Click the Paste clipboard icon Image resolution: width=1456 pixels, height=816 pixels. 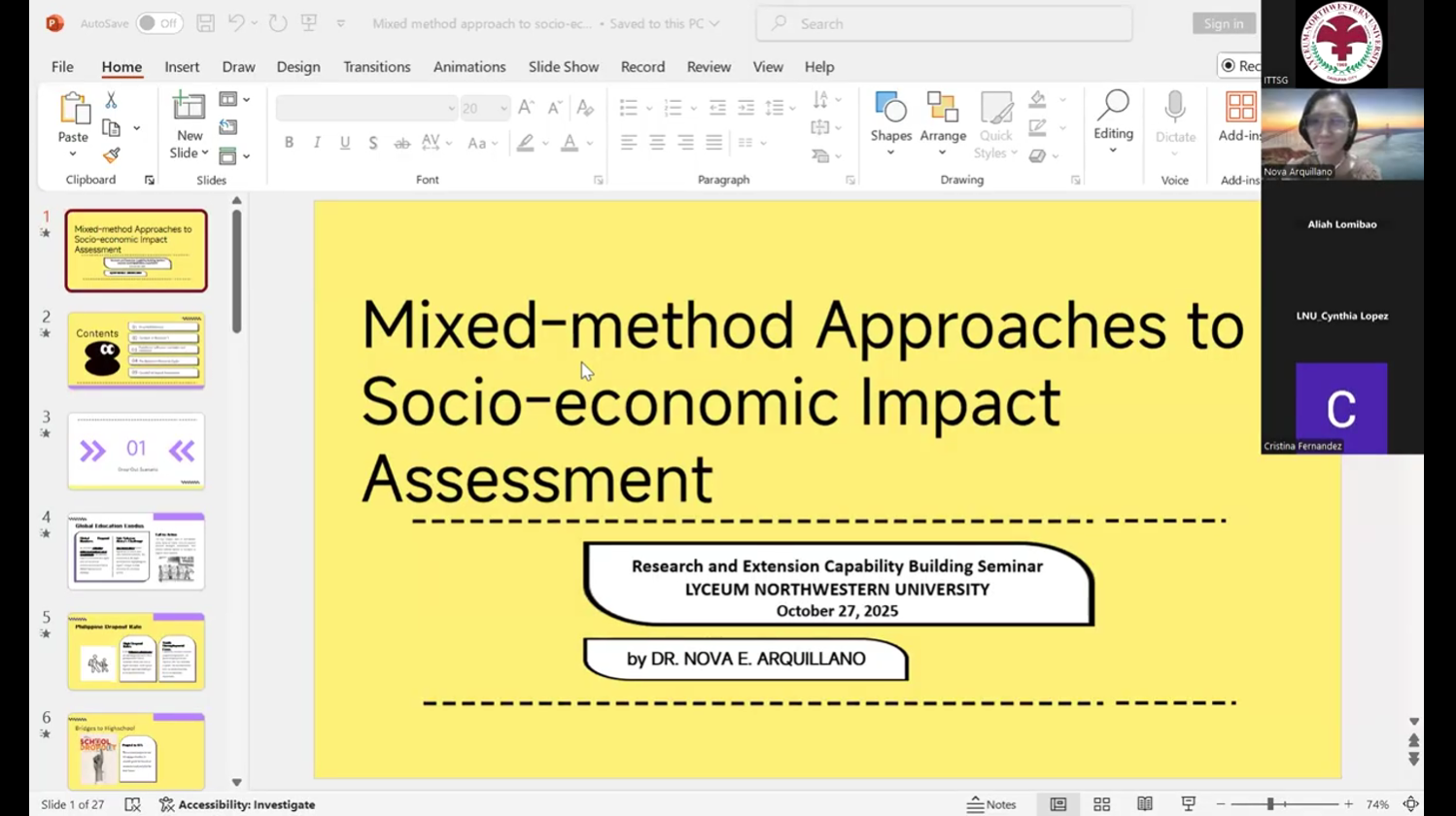(73, 109)
